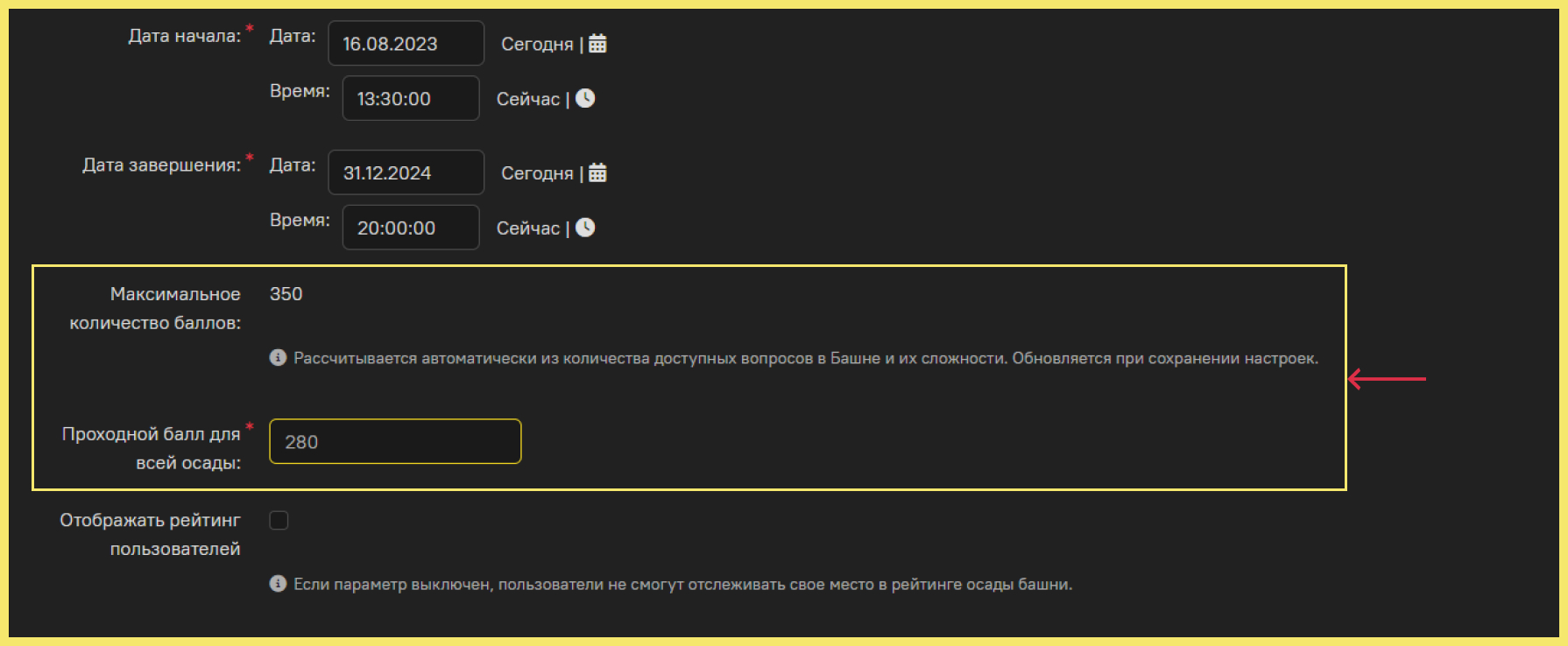Set start time via Сейчас link
The width and height of the screenshot is (1568, 646).
(528, 99)
